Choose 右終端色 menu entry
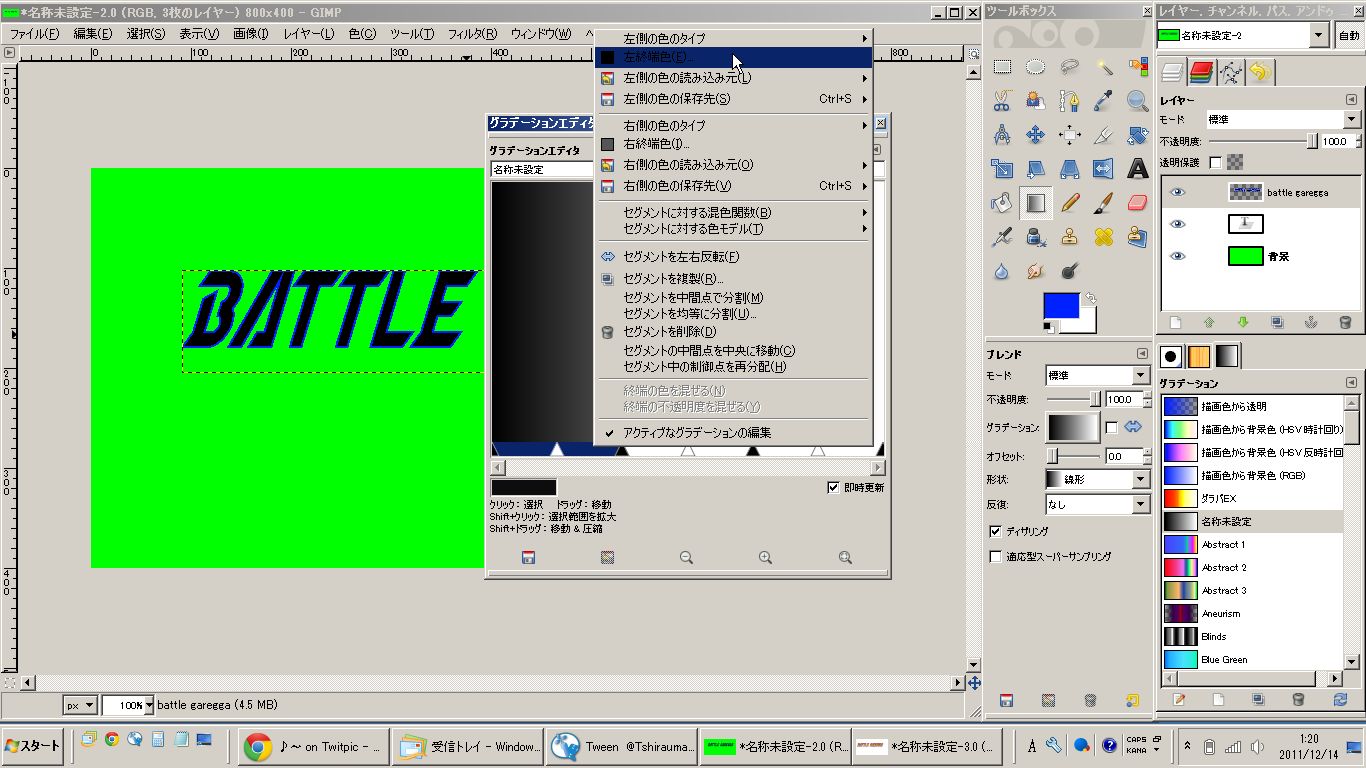This screenshot has height=768, width=1366. [x=733, y=144]
